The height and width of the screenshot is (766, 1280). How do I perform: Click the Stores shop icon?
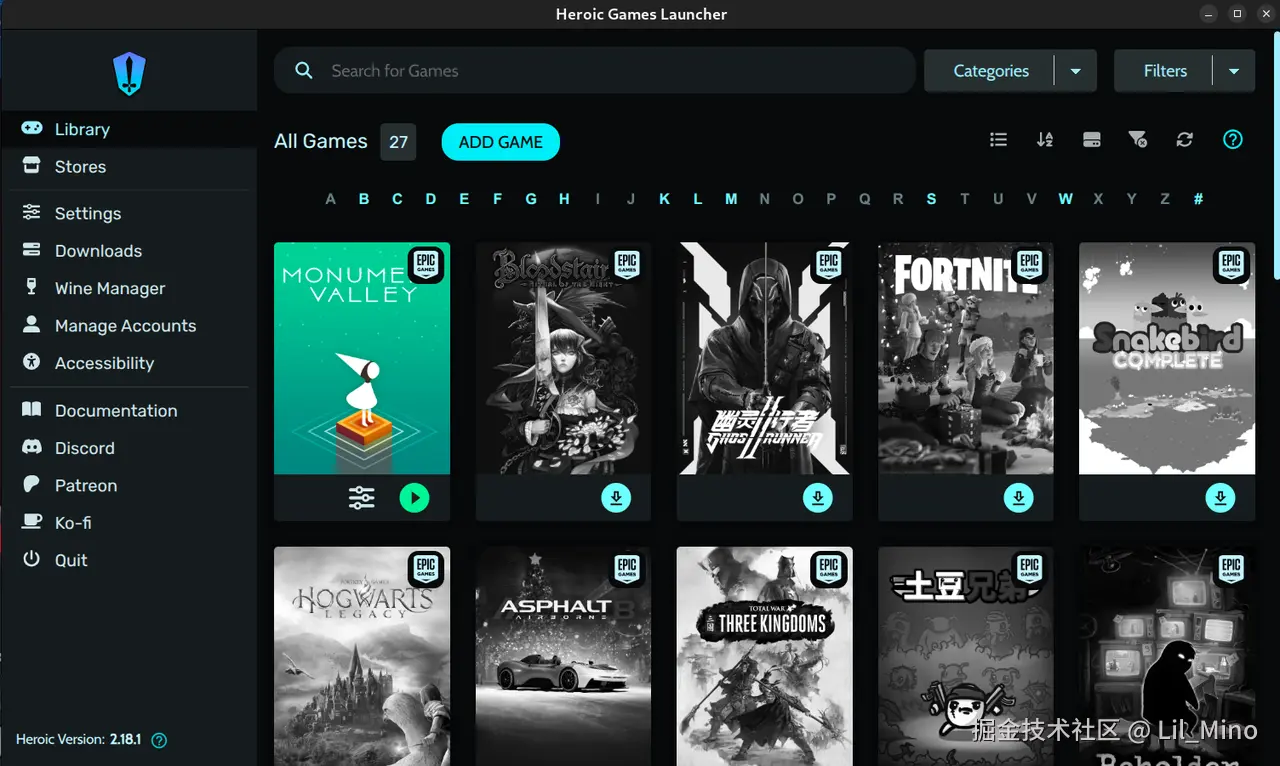pyautogui.click(x=32, y=166)
